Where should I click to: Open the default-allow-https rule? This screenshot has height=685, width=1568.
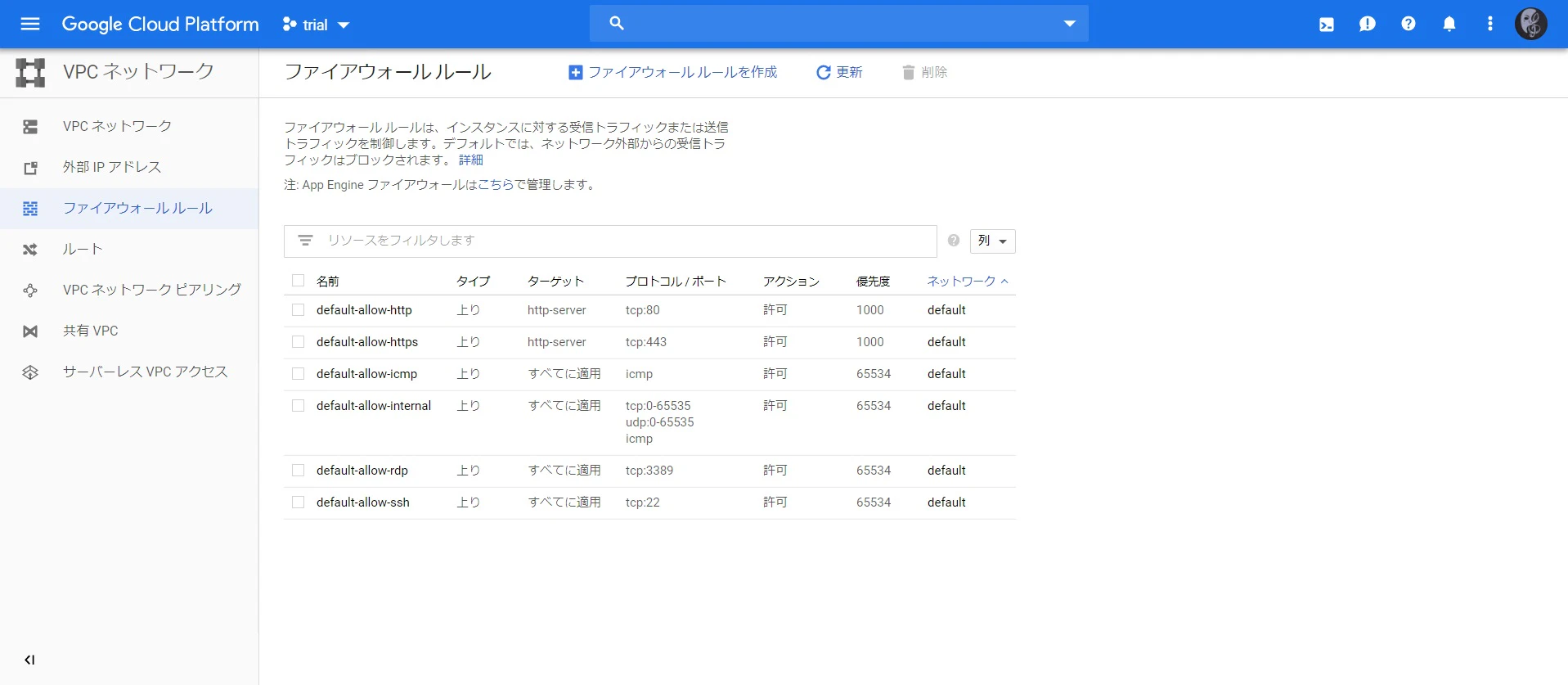tap(367, 342)
